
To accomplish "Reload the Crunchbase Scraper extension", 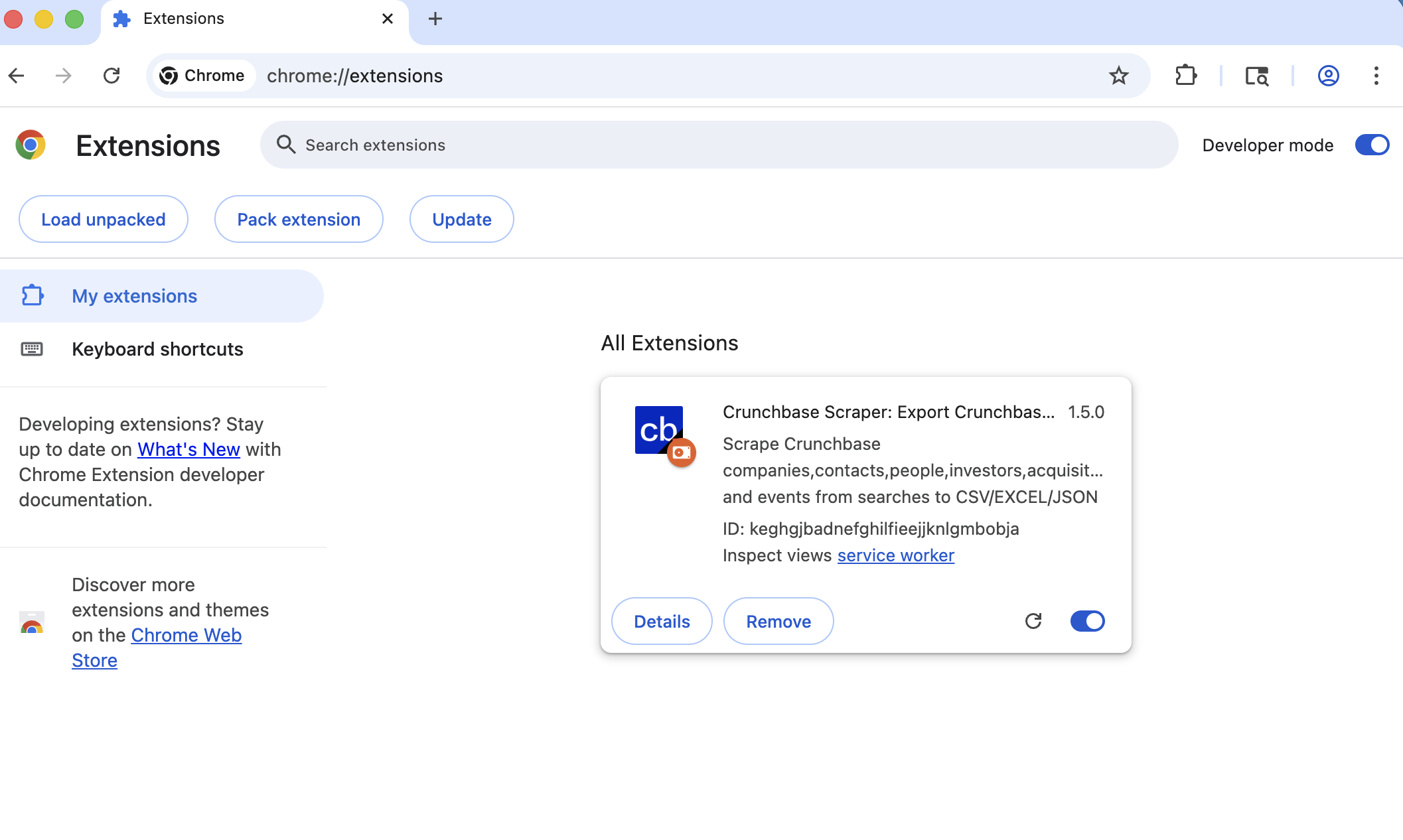I will 1033,621.
